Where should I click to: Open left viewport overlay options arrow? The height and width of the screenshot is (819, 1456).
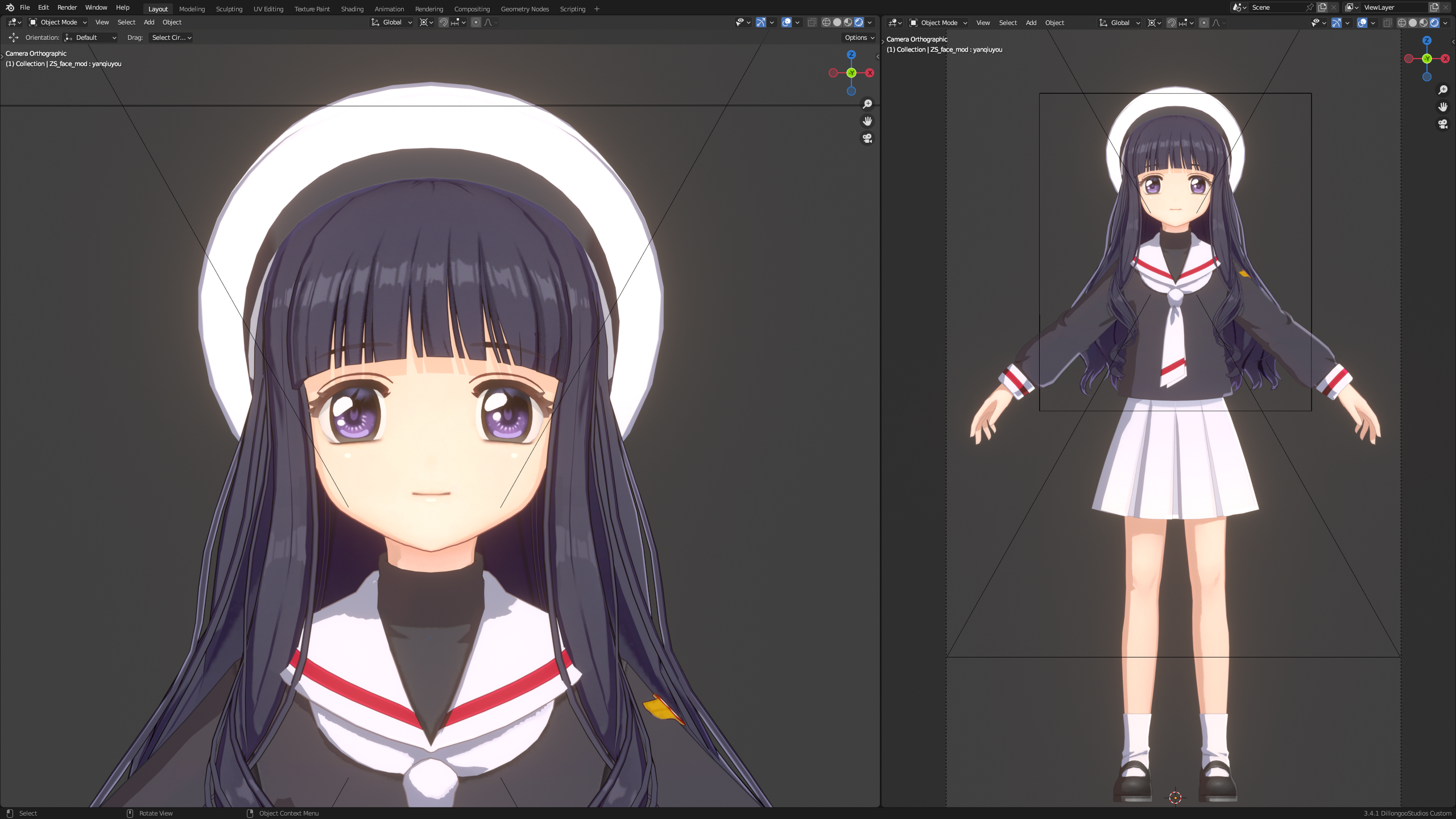797,22
